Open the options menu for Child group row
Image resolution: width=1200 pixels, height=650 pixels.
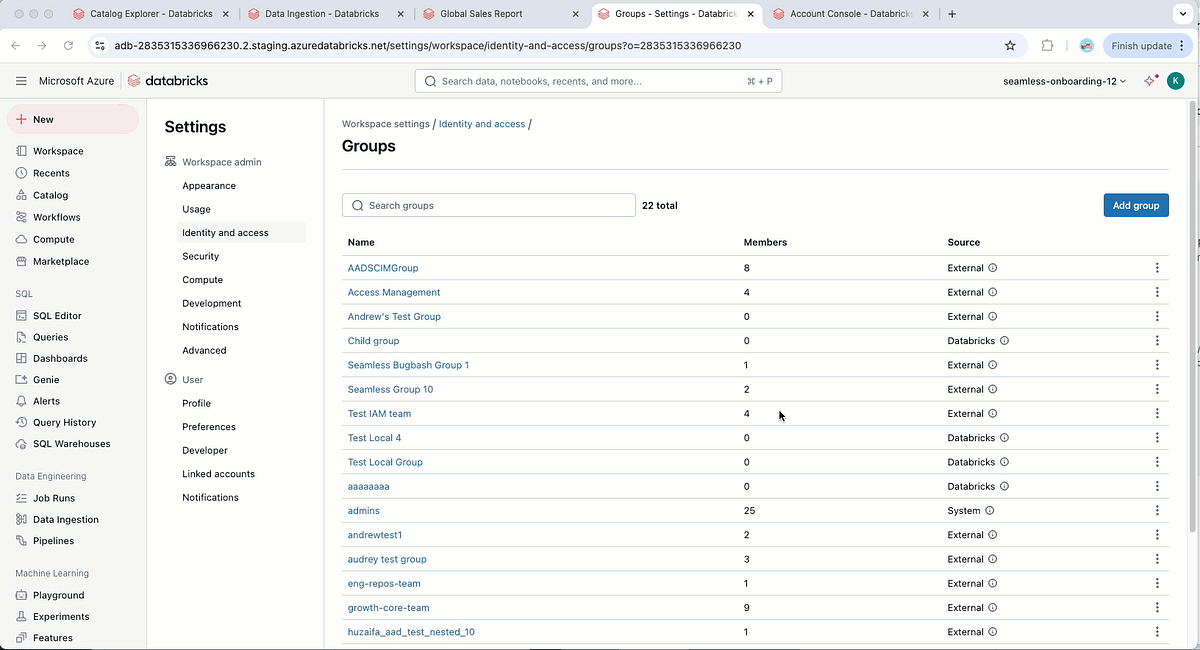[1157, 340]
